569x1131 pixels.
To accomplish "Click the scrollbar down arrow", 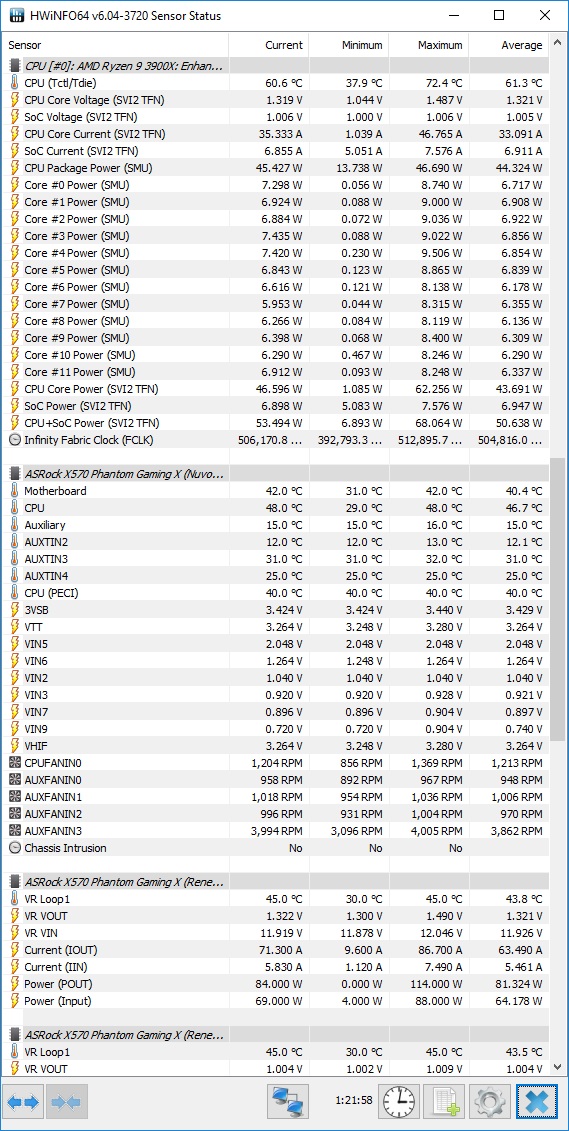I will pyautogui.click(x=557, y=1066).
